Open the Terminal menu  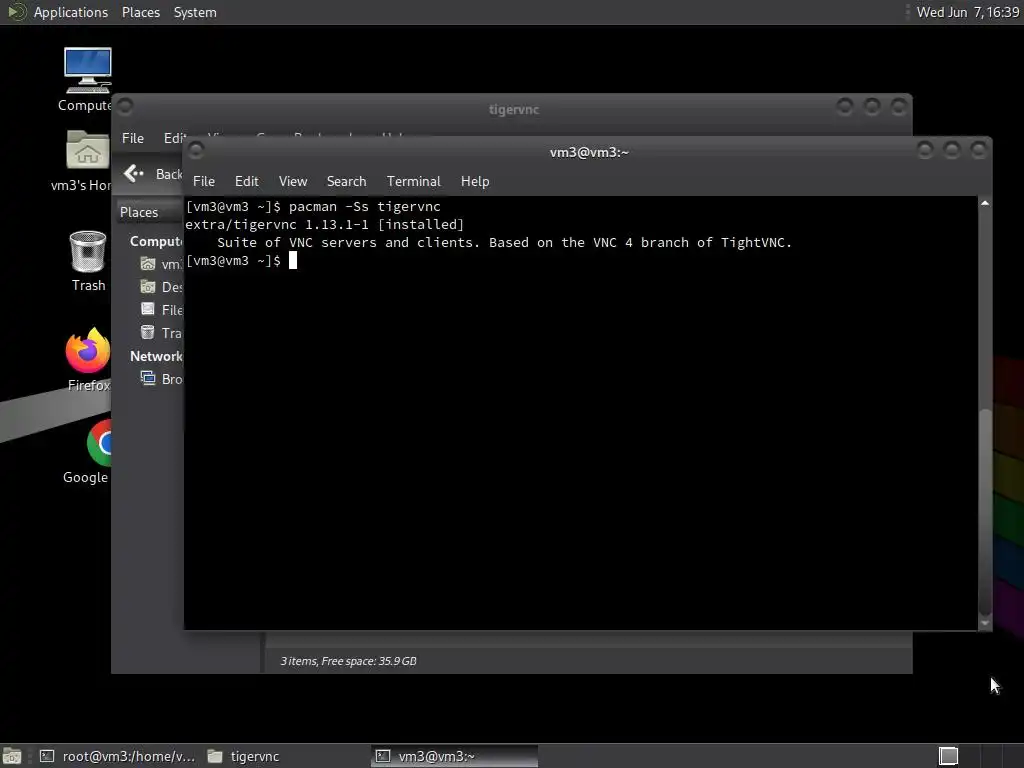coord(413,181)
